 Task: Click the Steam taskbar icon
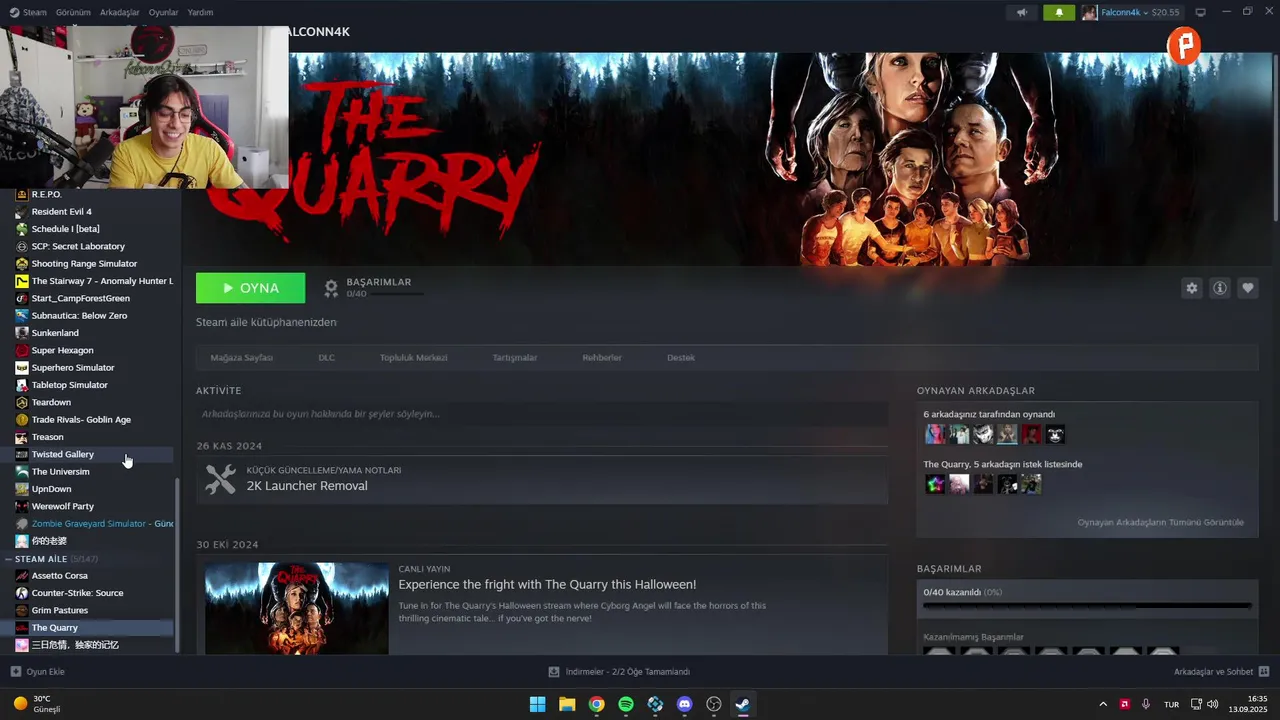[743, 704]
